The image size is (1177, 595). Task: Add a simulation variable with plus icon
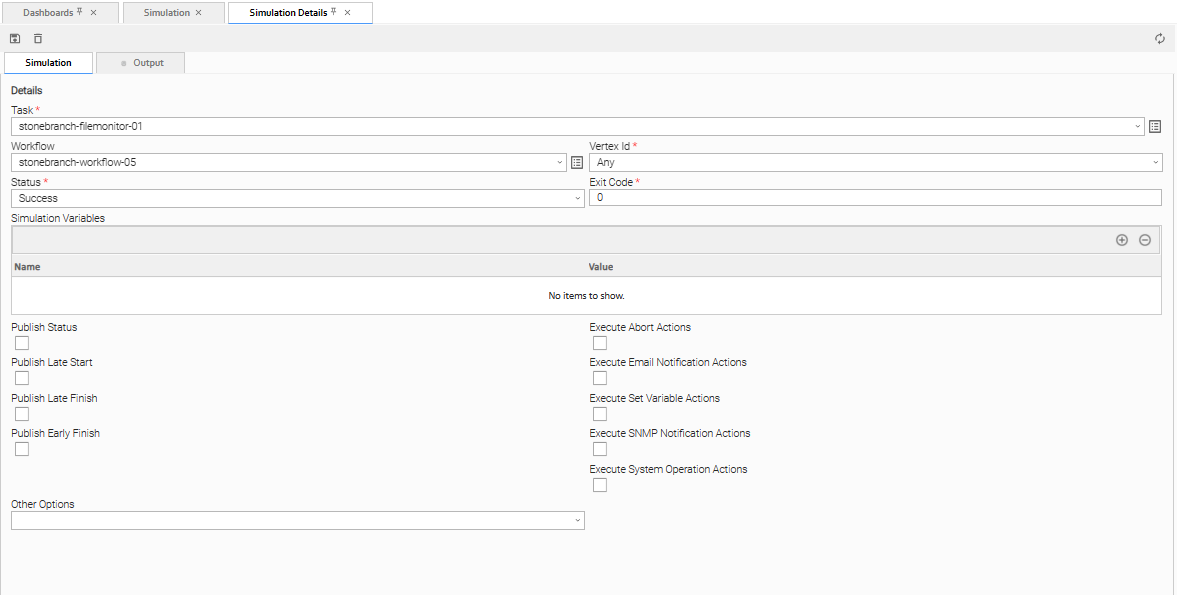(x=1122, y=240)
